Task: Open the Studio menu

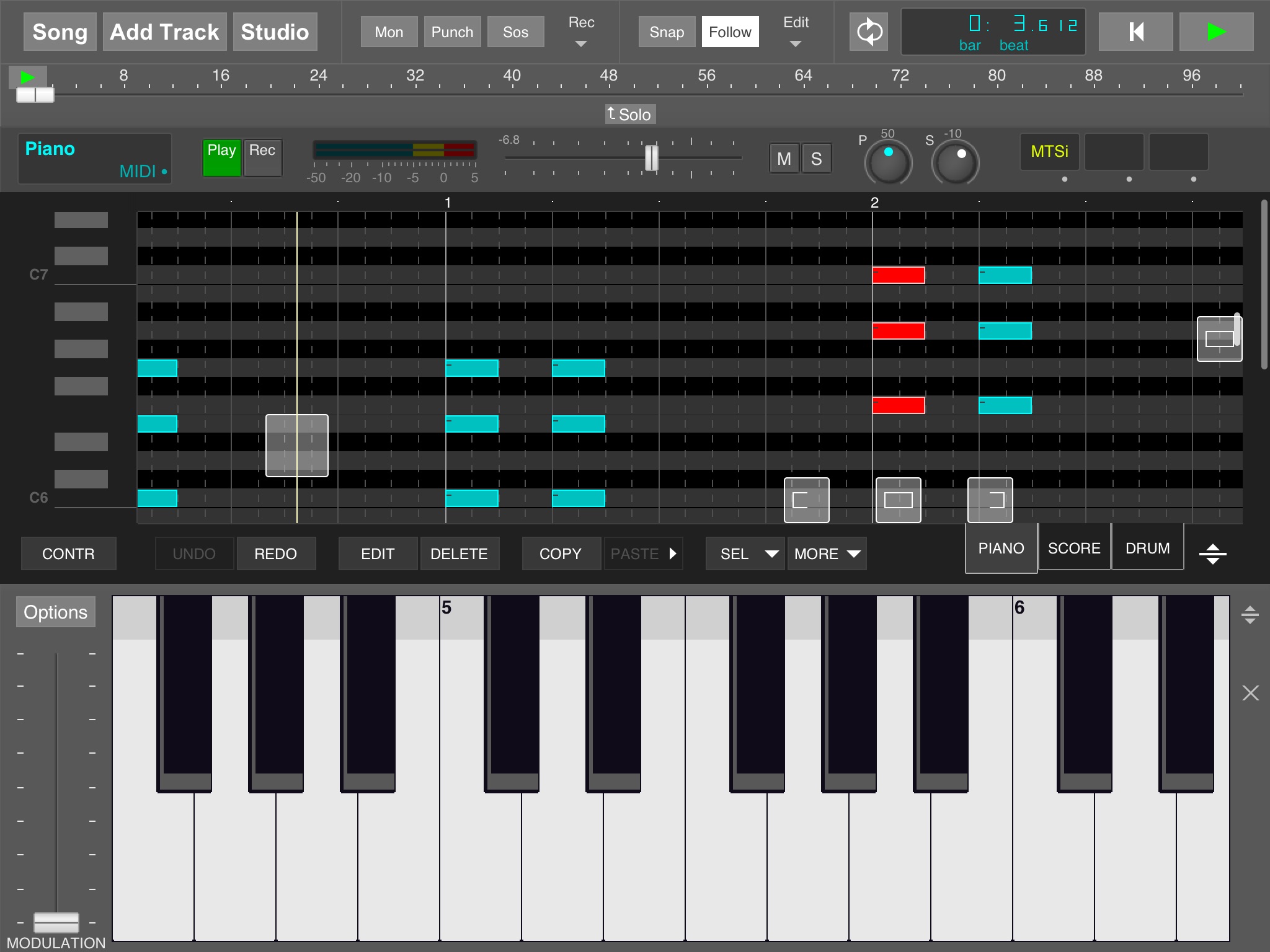Action: [x=275, y=32]
